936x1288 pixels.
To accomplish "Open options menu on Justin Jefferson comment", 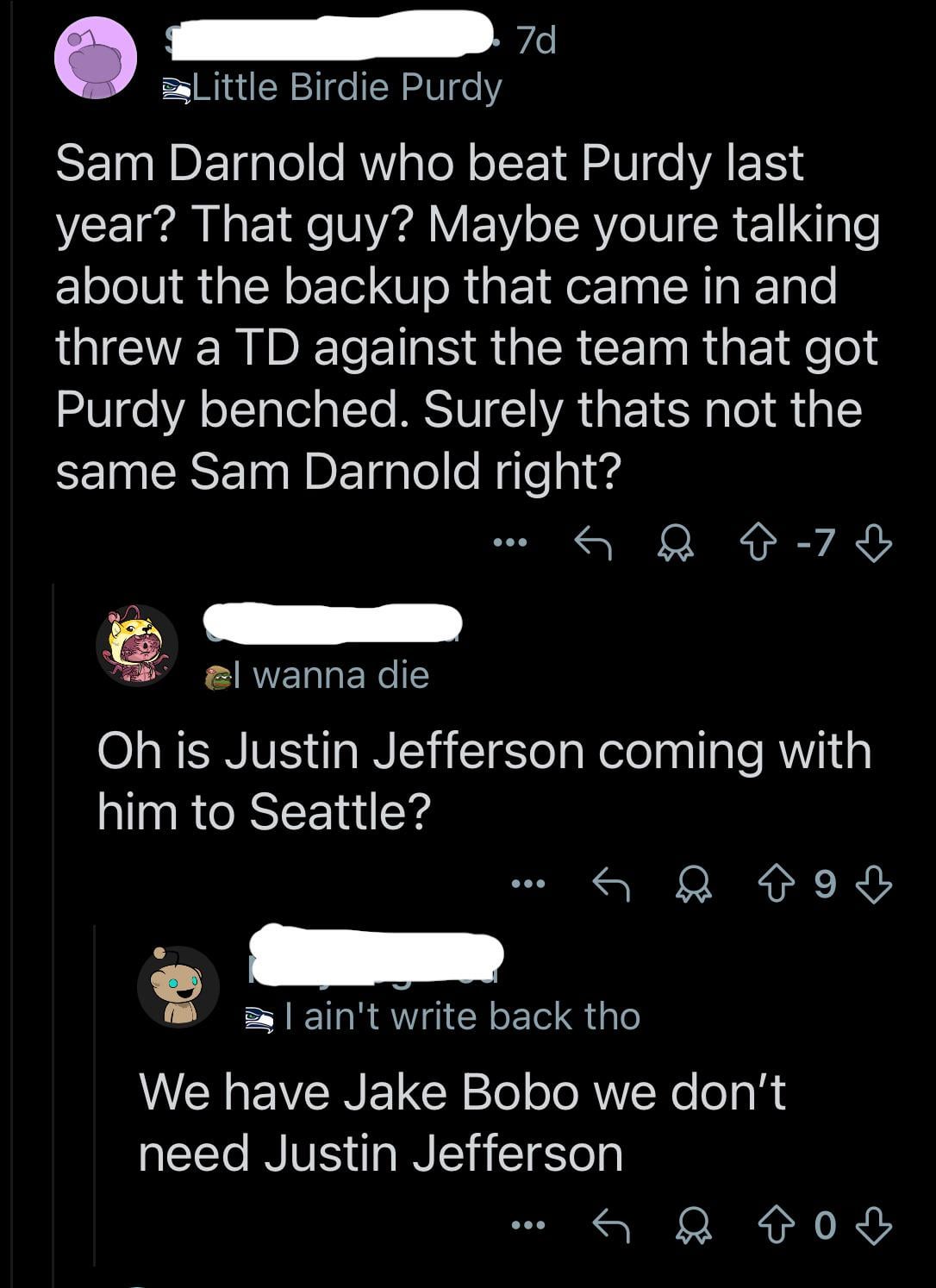I will (527, 884).
